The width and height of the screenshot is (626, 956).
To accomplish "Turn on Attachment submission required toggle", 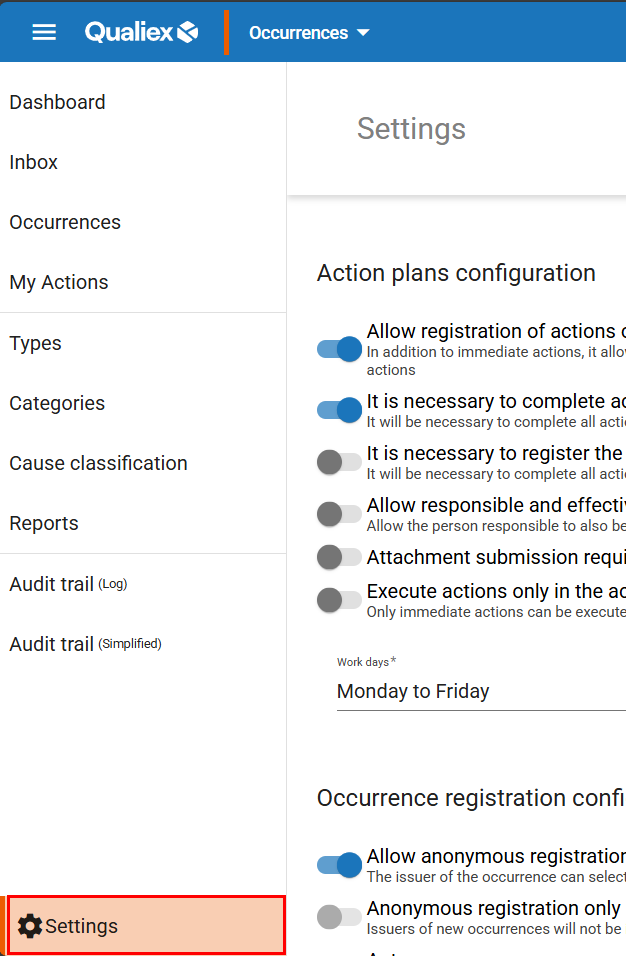I will [x=339, y=557].
